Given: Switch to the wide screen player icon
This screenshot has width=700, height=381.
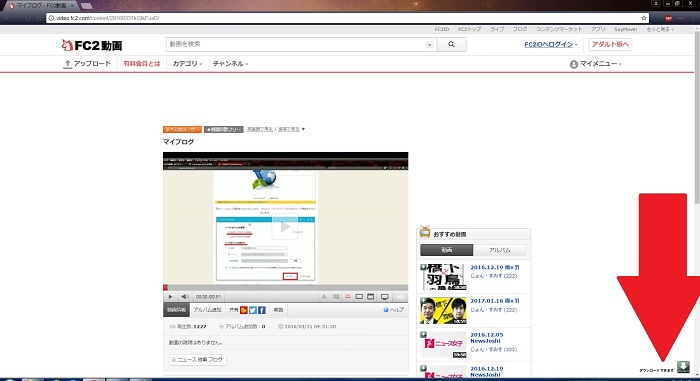Looking at the screenshot, I should [359, 297].
